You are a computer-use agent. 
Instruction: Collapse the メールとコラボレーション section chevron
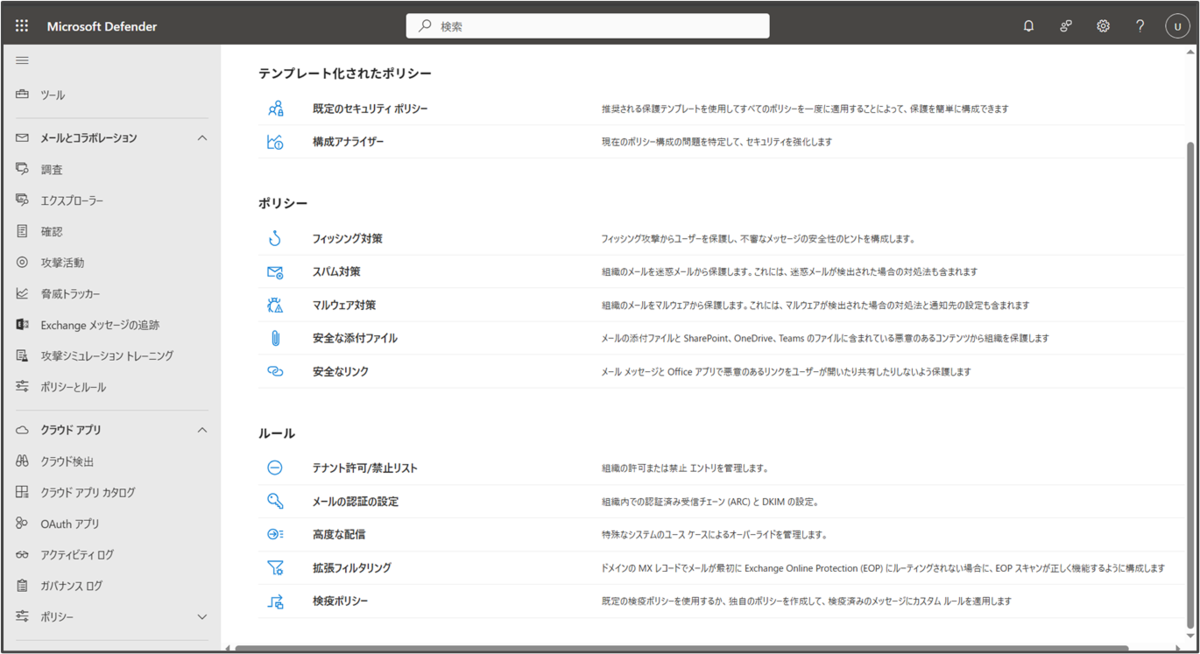(202, 138)
